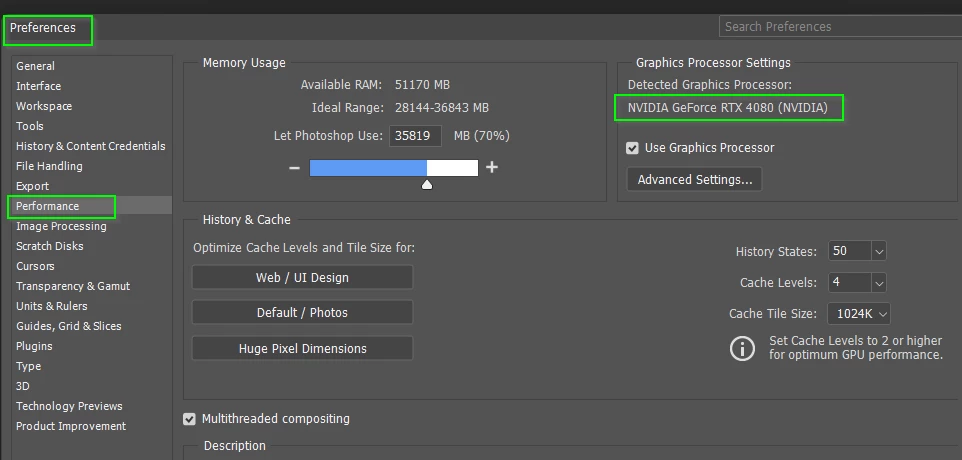Image resolution: width=962 pixels, height=460 pixels.
Task: Open the Interface preferences section
Action: point(39,86)
